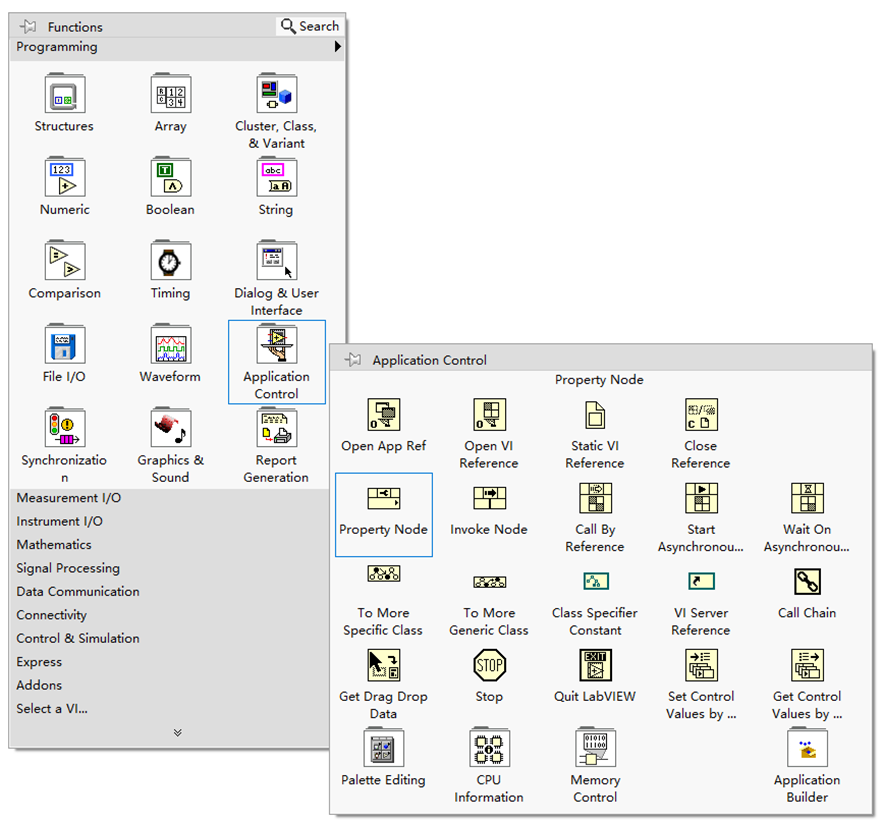Screen dimensions: 882x822
Task: Open the String palette
Action: [x=276, y=178]
